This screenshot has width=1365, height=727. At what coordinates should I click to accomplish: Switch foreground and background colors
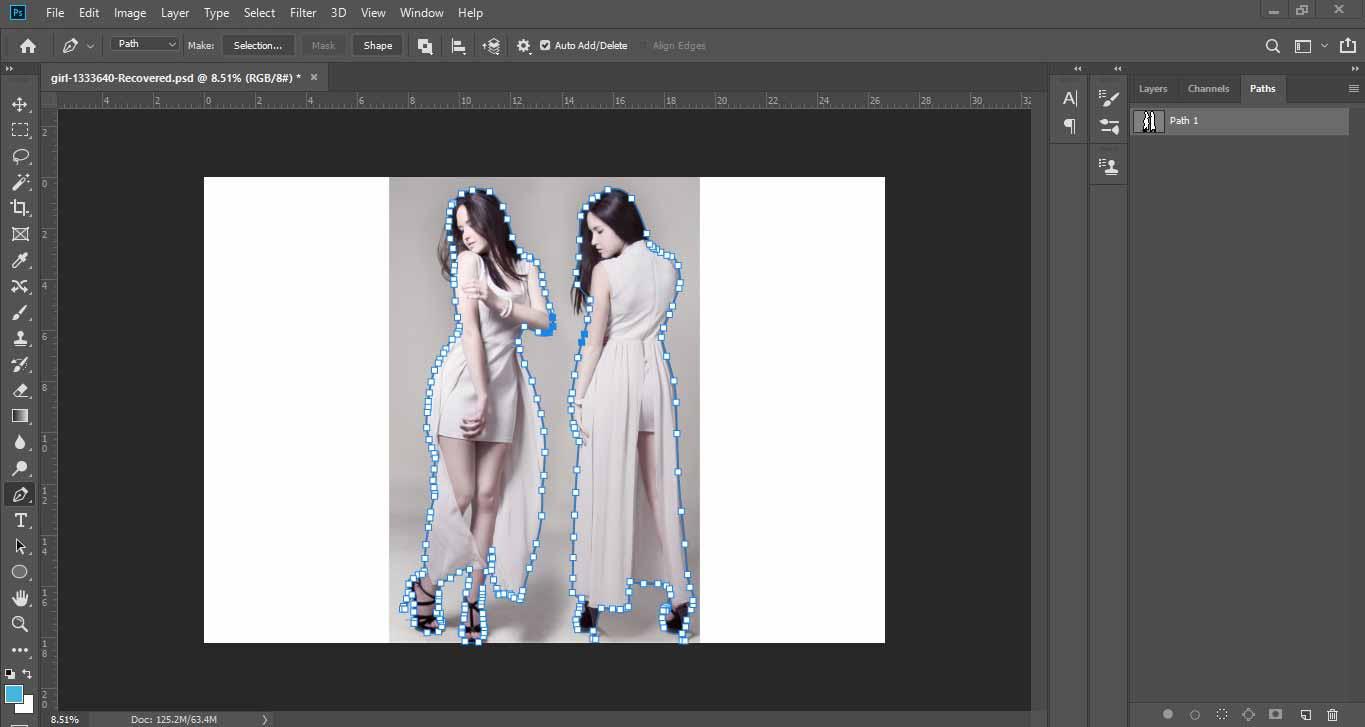(27, 675)
